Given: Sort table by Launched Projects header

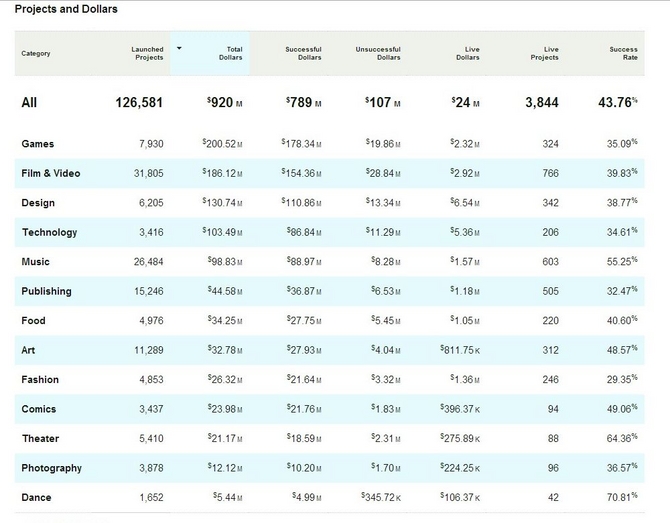Looking at the screenshot, I should pos(147,53).
